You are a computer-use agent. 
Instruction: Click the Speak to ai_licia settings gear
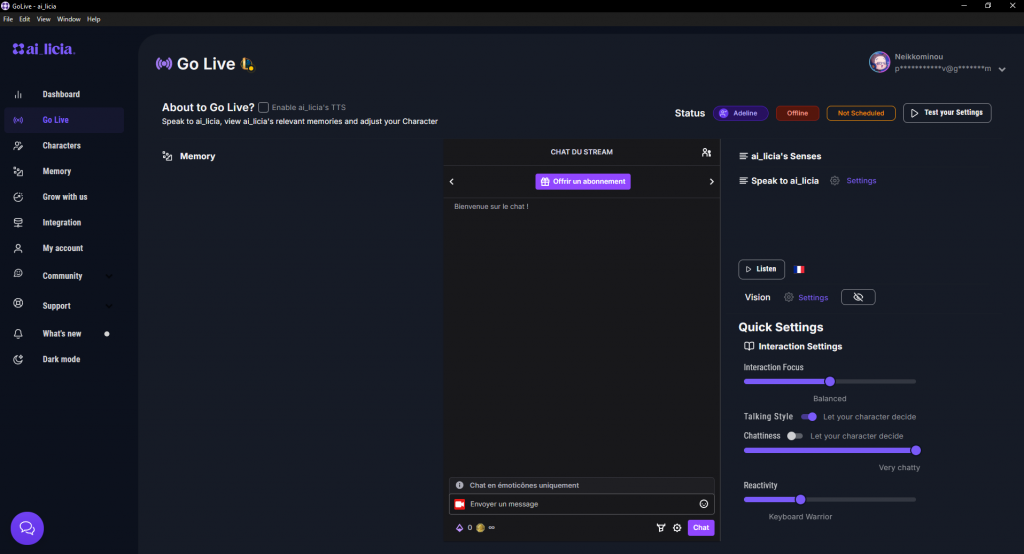(x=835, y=181)
